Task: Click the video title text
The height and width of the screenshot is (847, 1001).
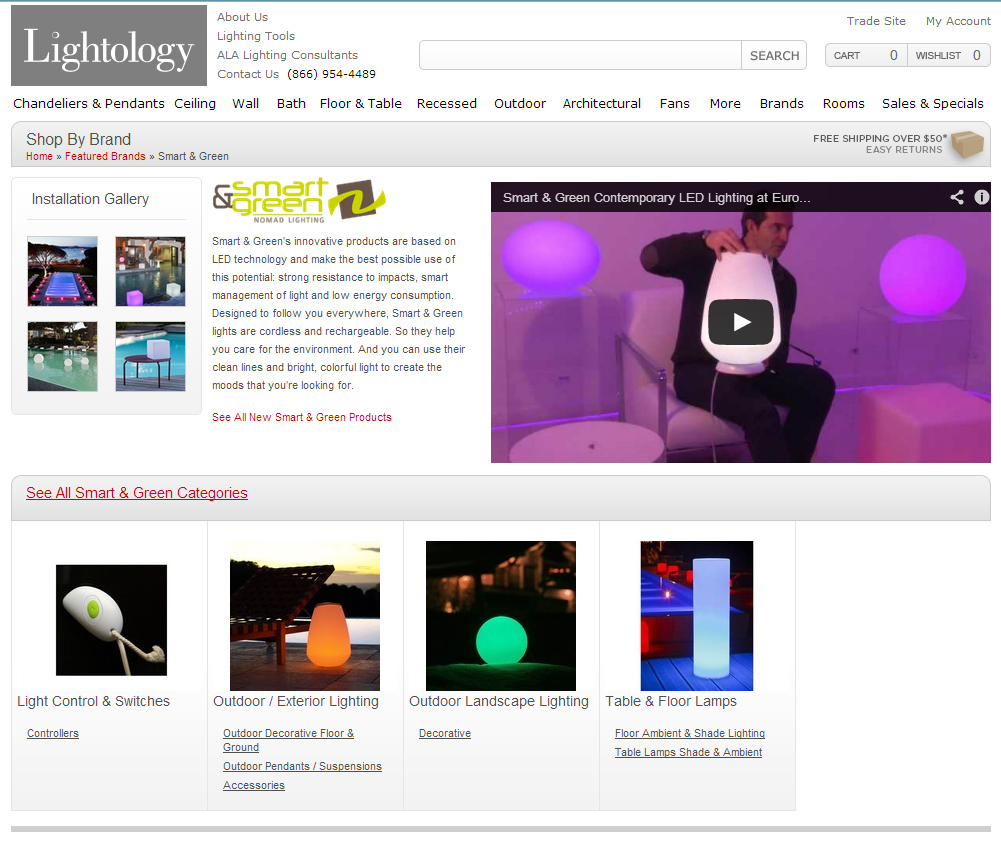Action: 656,198
